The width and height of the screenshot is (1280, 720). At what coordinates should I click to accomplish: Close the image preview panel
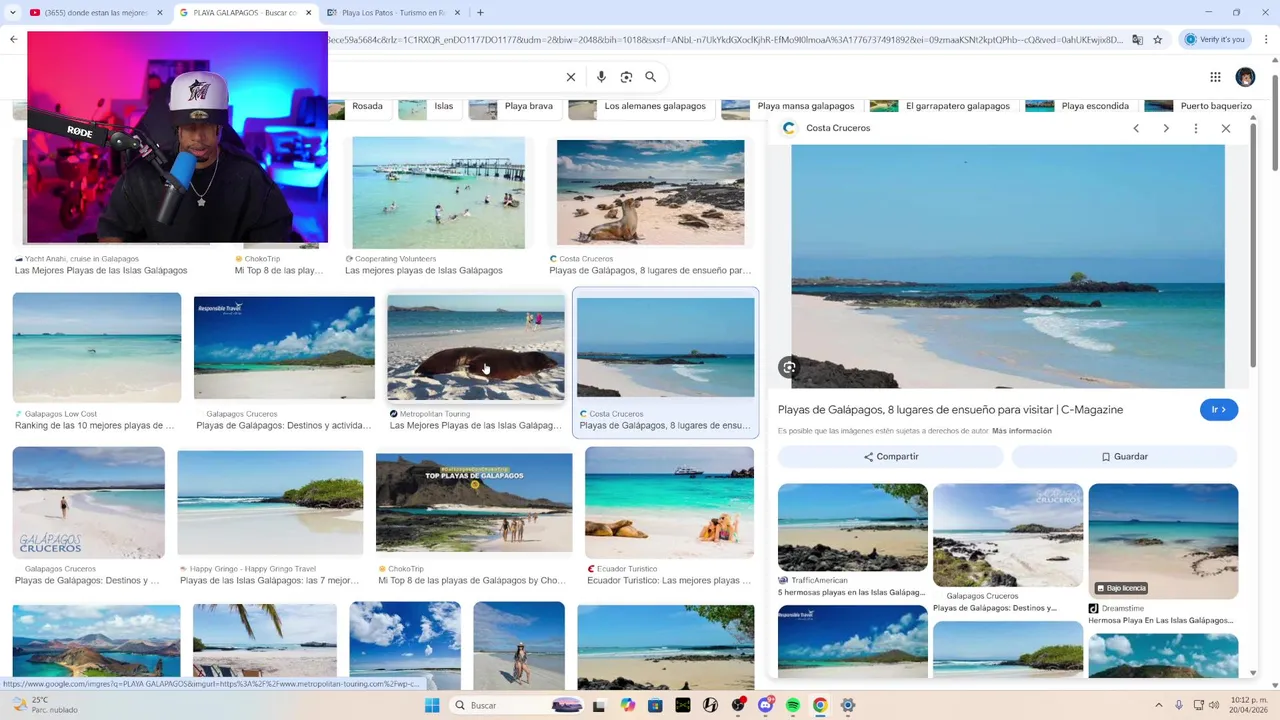point(1226,128)
